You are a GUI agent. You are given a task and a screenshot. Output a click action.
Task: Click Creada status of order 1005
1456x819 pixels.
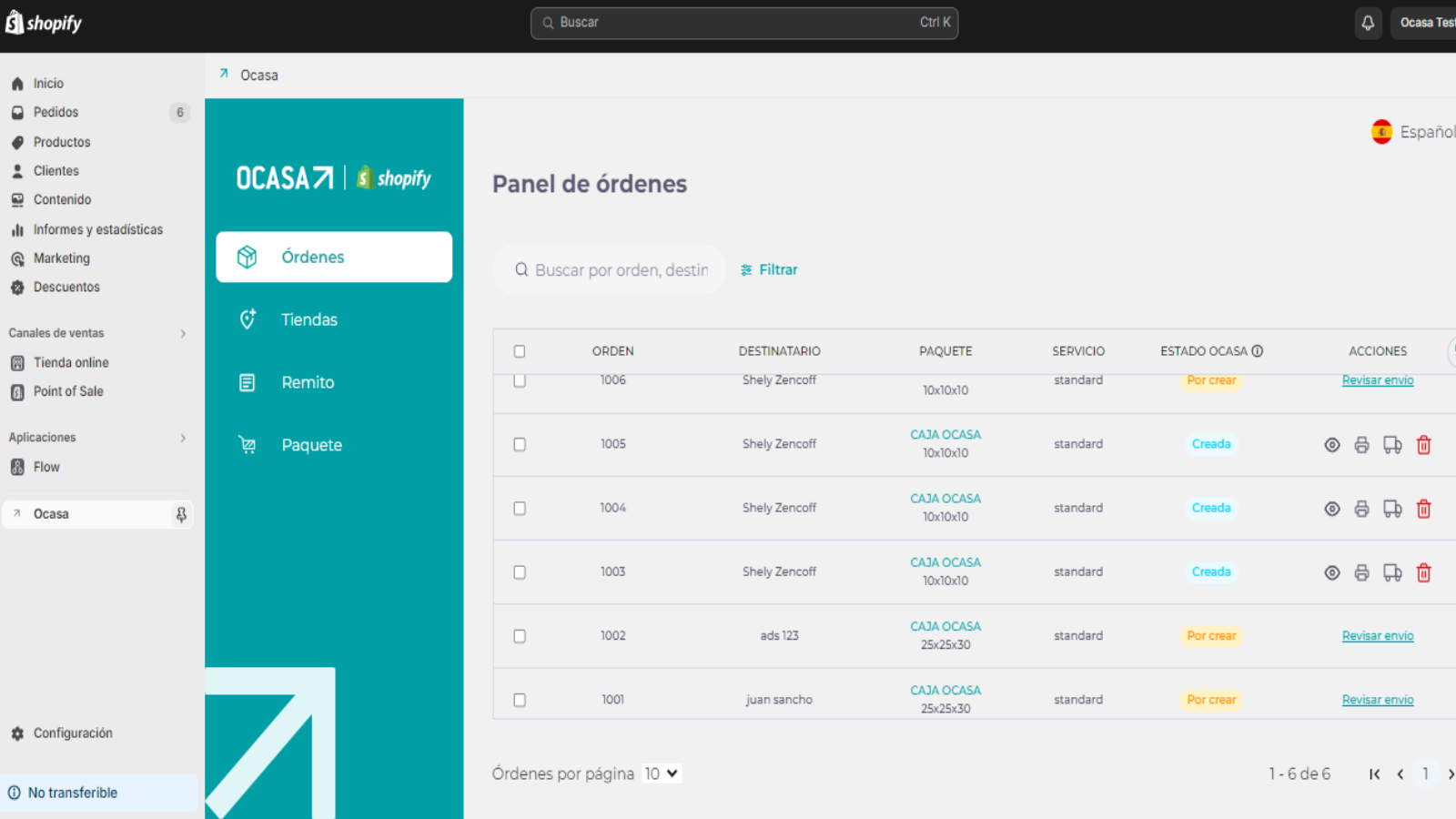1211,445
